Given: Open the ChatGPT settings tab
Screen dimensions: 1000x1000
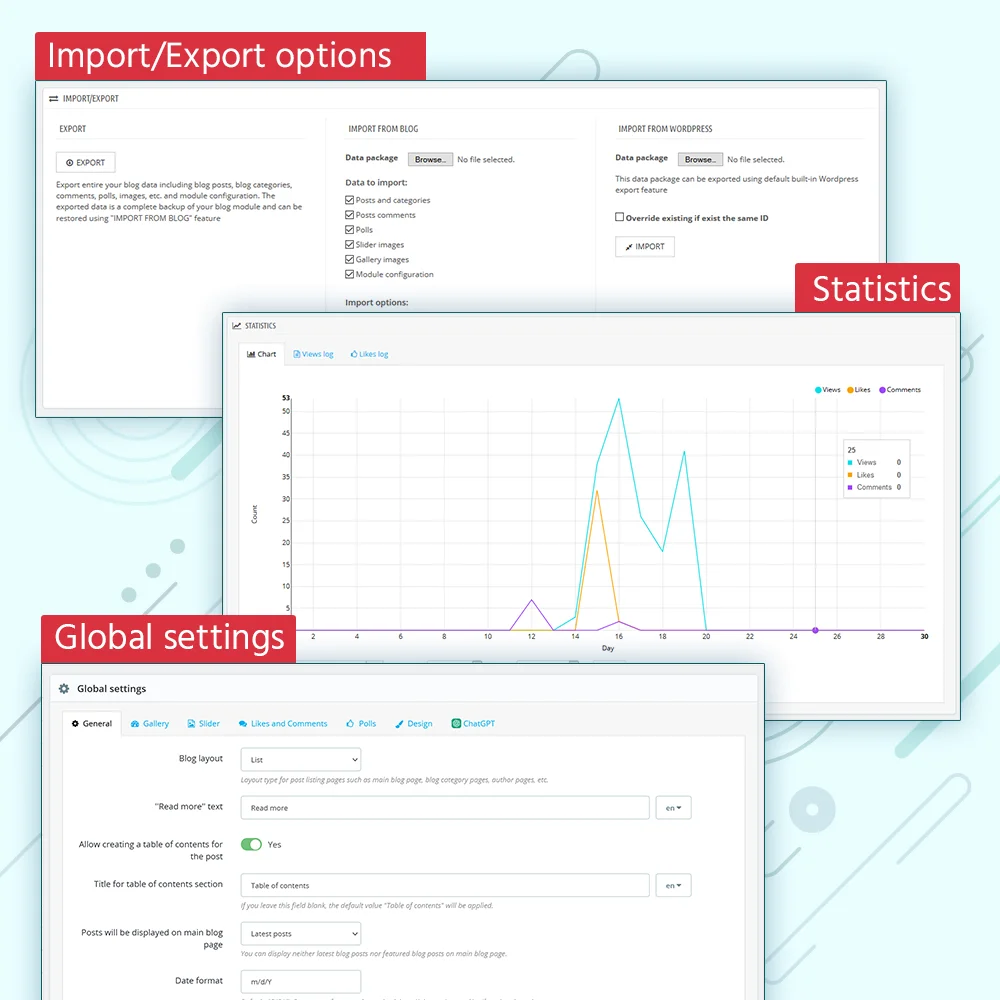Looking at the screenshot, I should coord(473,723).
